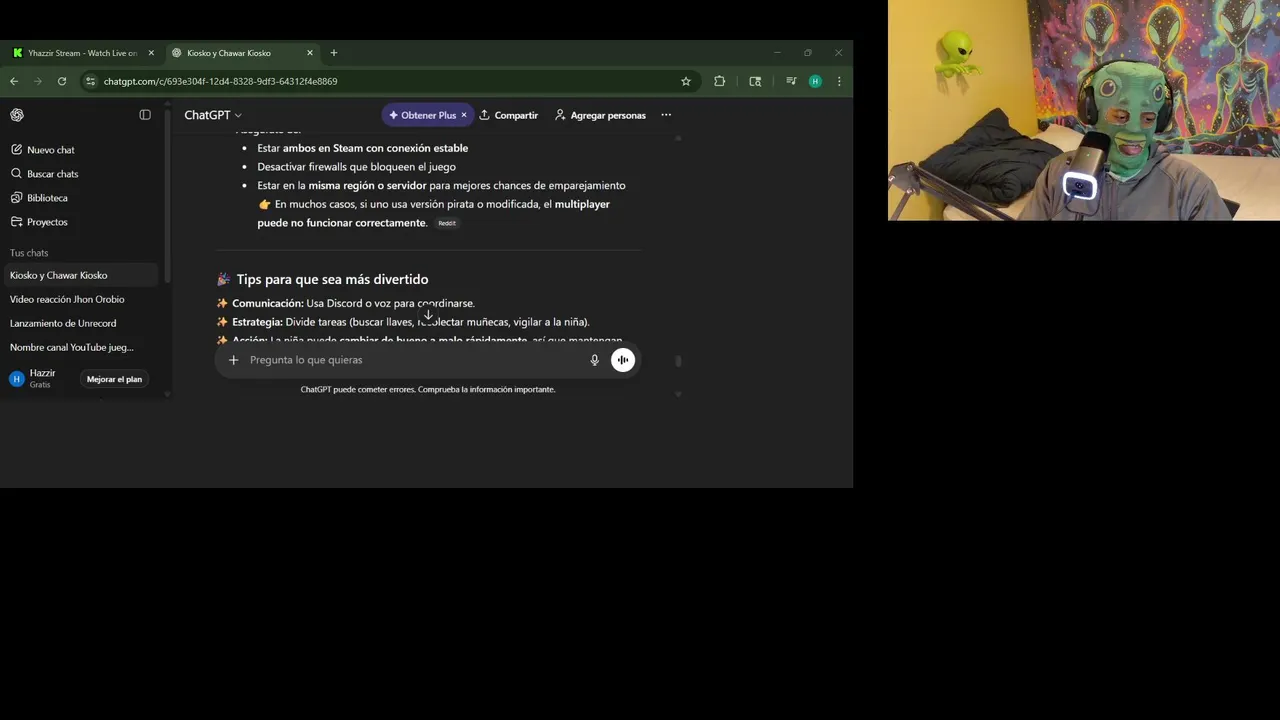This screenshot has width=1280, height=720.
Task: Open the ChatGPT model selector dropdown
Action: (x=212, y=115)
